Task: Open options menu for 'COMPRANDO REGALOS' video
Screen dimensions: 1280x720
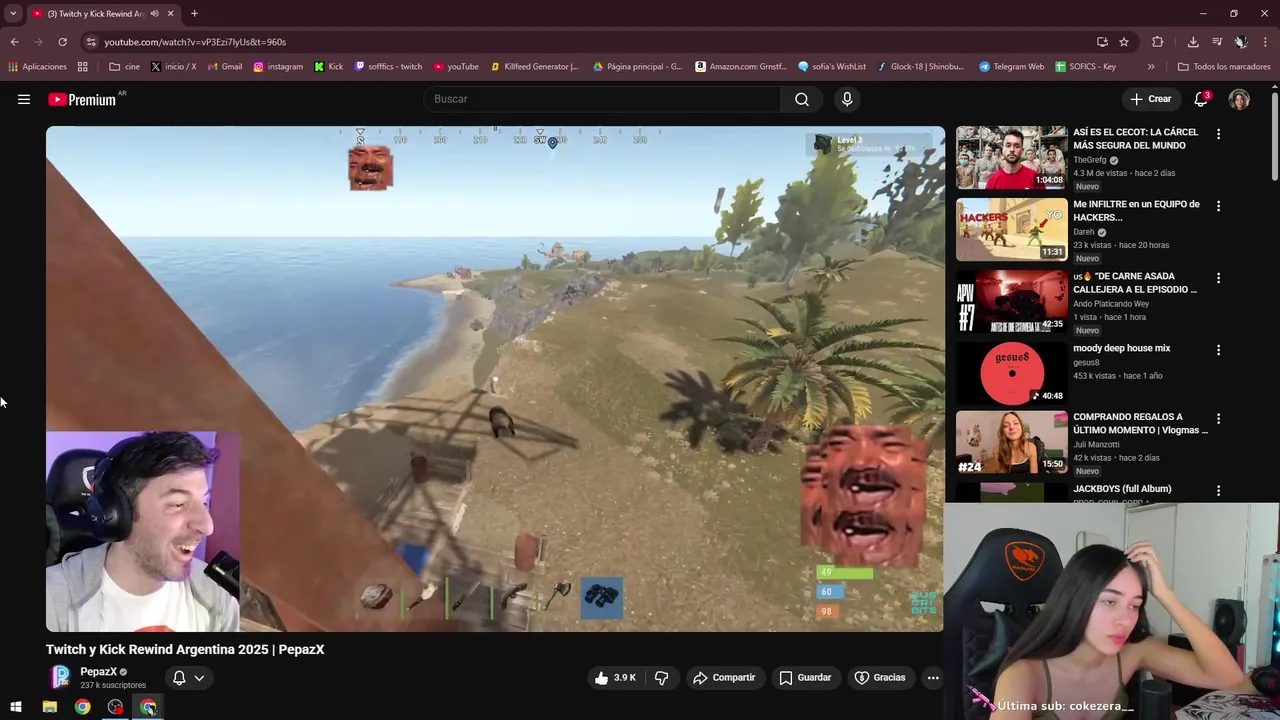Action: (1218, 418)
